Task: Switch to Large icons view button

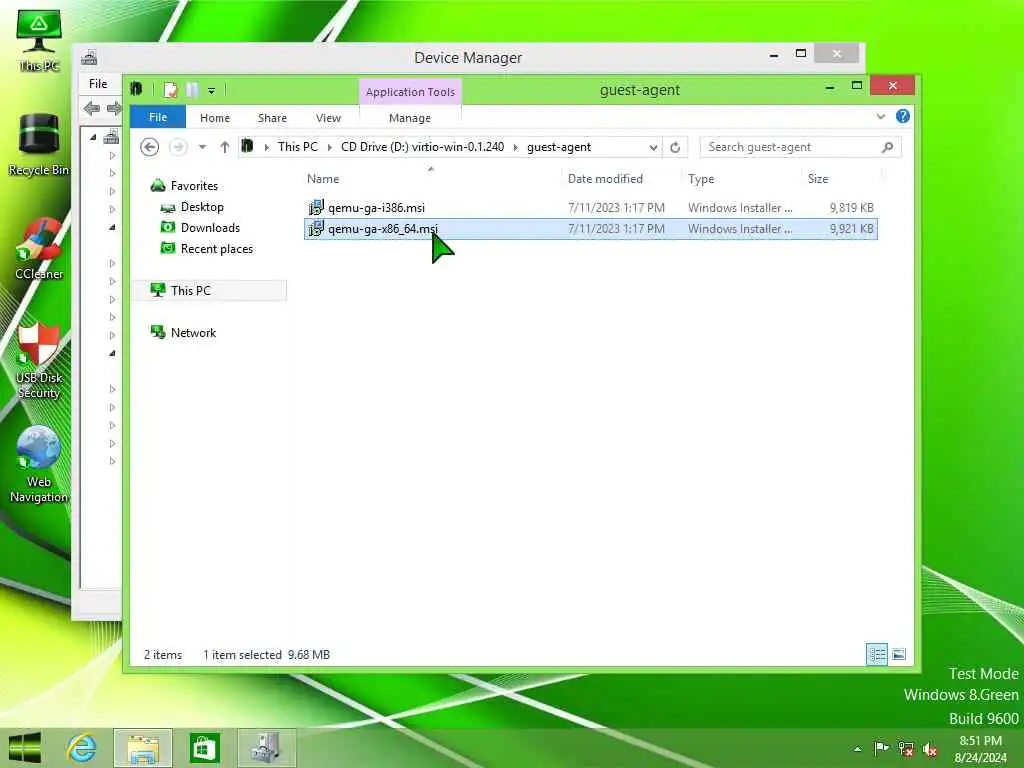Action: pos(899,654)
